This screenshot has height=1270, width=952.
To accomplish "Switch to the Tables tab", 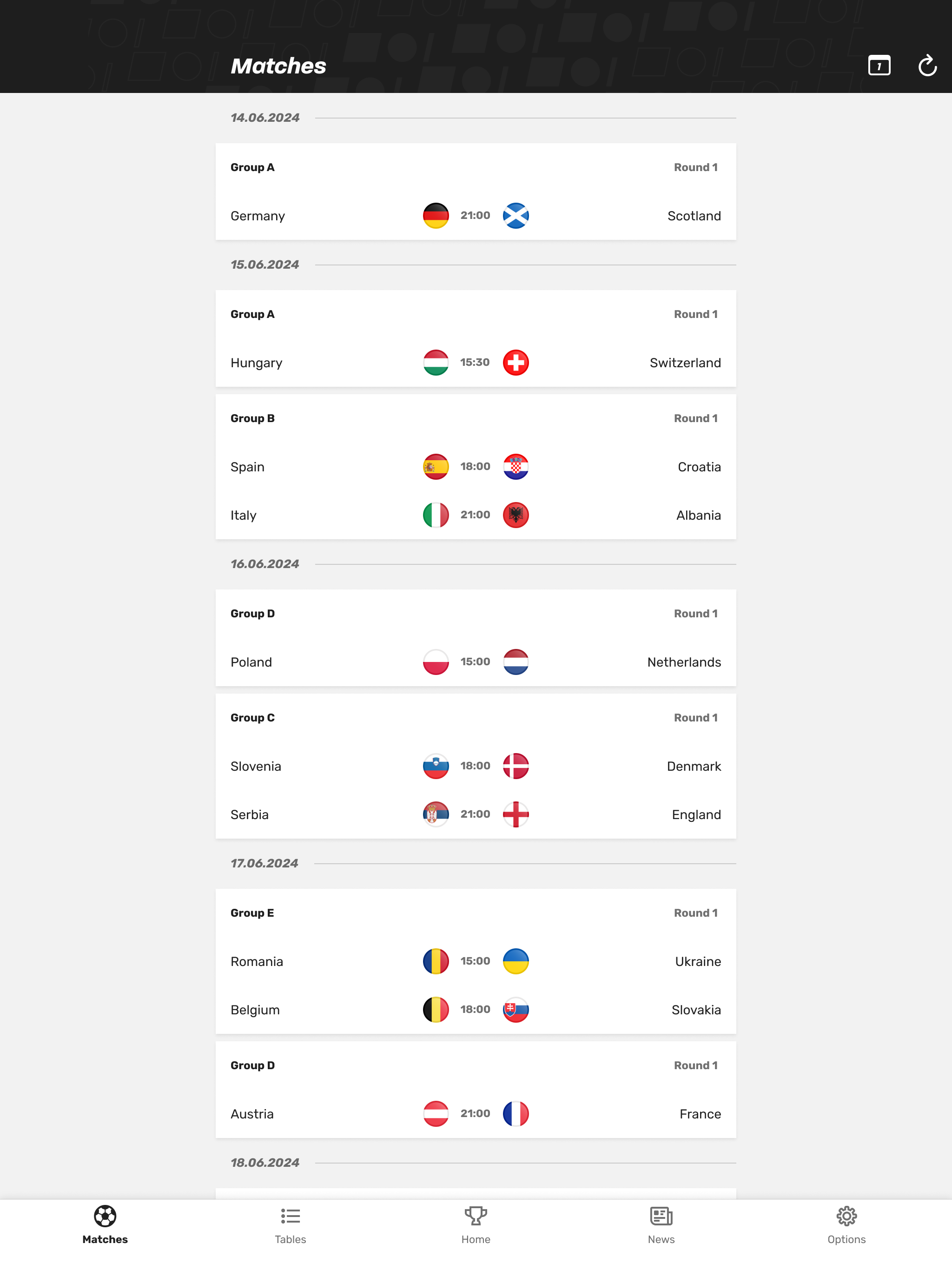I will (291, 1225).
